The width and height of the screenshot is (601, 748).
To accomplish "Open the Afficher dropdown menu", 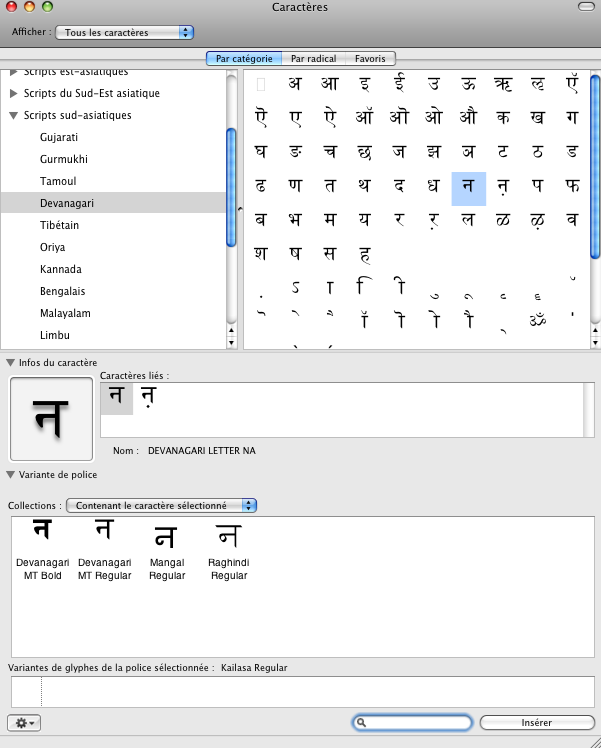I will point(124,32).
